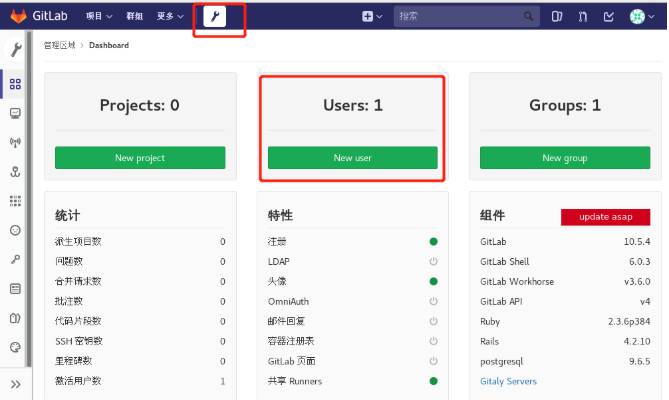Click the GitLab Shell 6.0.3 value

click(x=640, y=261)
